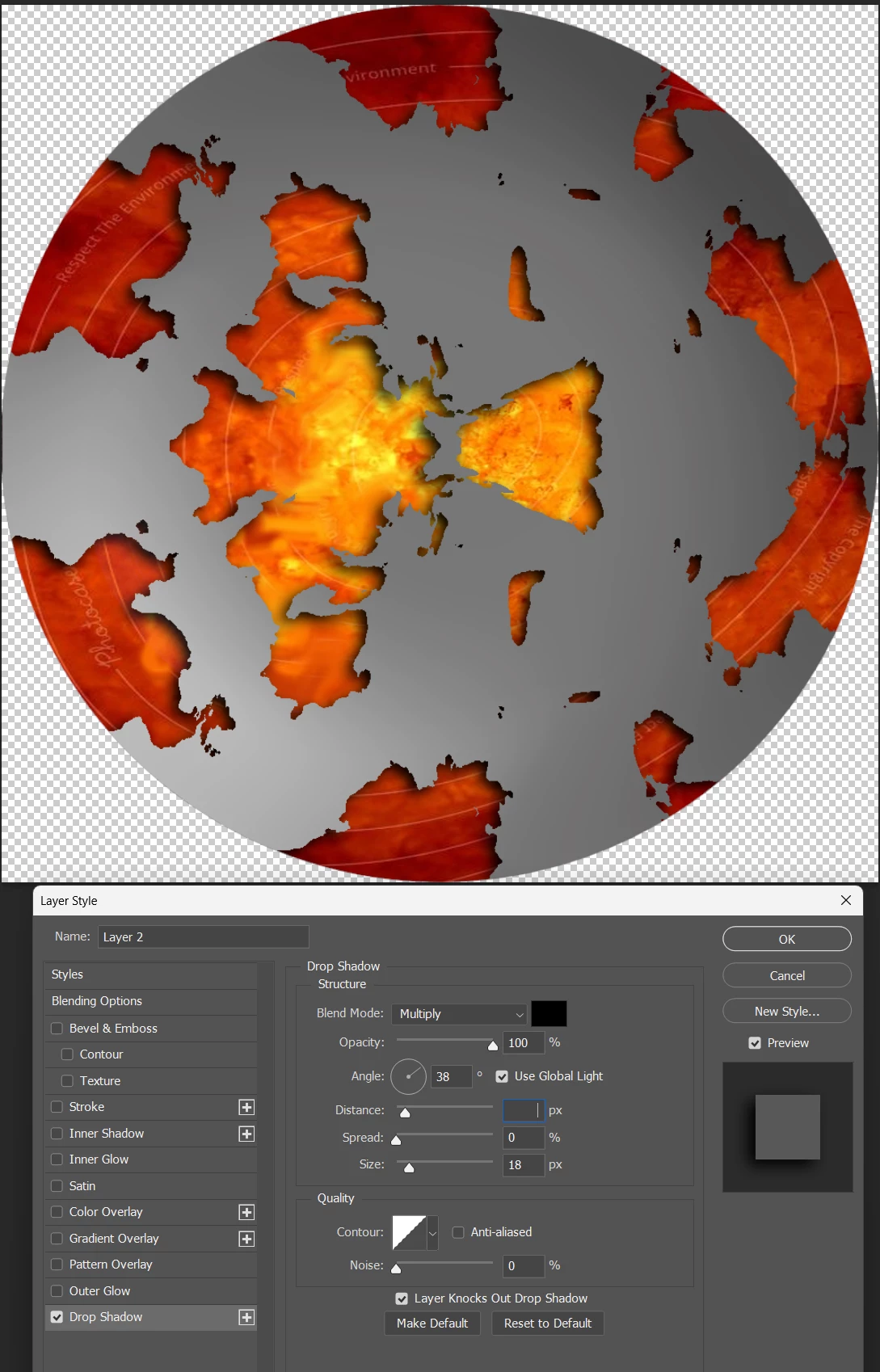Enable the Contour sub-effect checkbox
The width and height of the screenshot is (880, 1372).
[x=67, y=1054]
